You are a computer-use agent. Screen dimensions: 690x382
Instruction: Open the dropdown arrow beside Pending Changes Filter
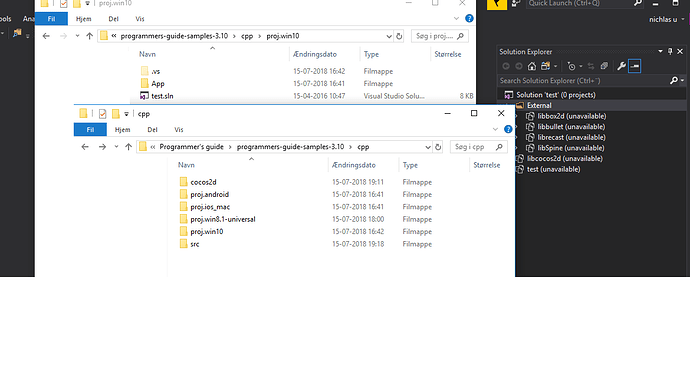[581, 66]
